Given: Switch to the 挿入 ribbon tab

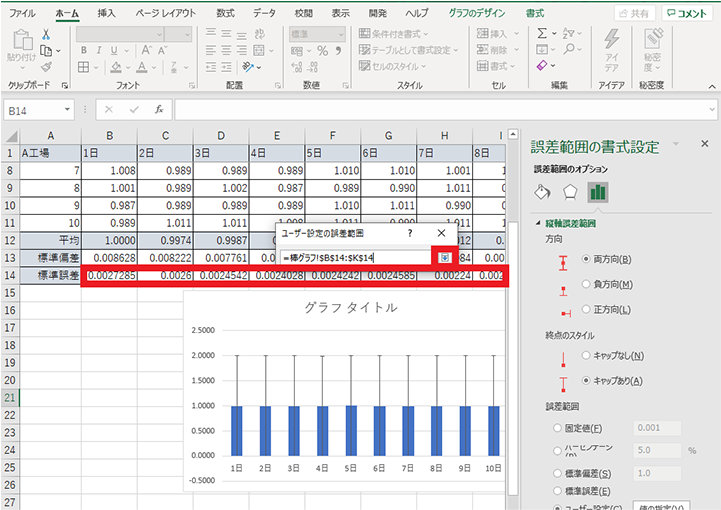Looking at the screenshot, I should coord(106,13).
